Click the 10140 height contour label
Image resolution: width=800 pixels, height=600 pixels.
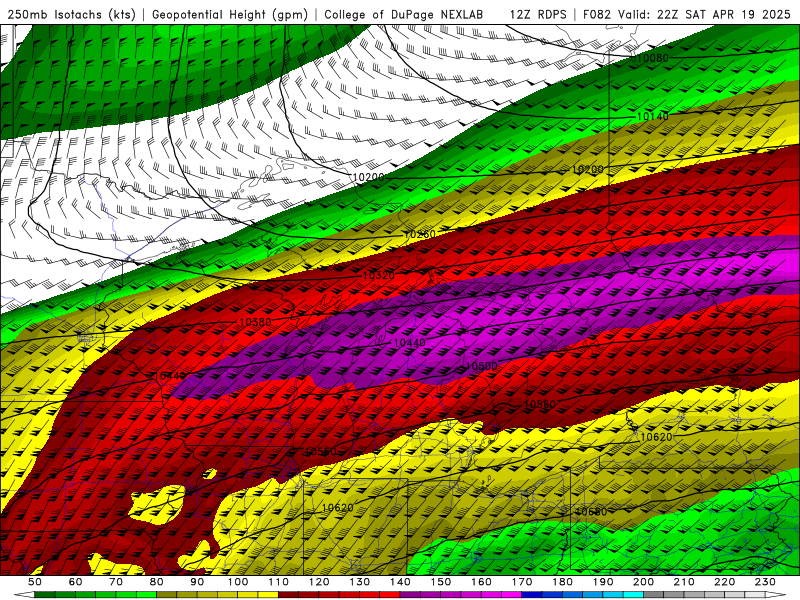(653, 117)
